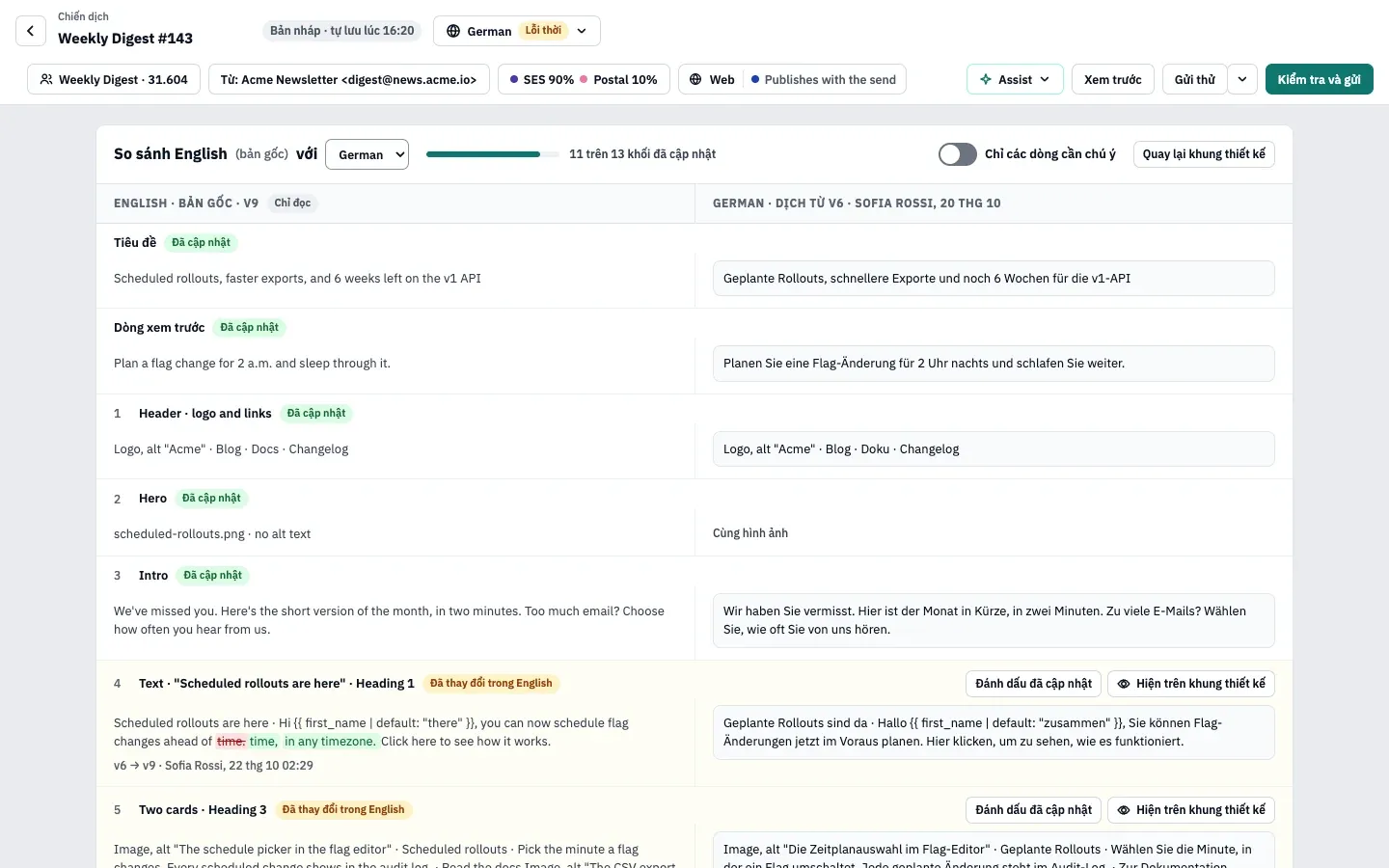The image size is (1389, 868).
Task: Click the globe icon beside German
Action: coord(453,31)
